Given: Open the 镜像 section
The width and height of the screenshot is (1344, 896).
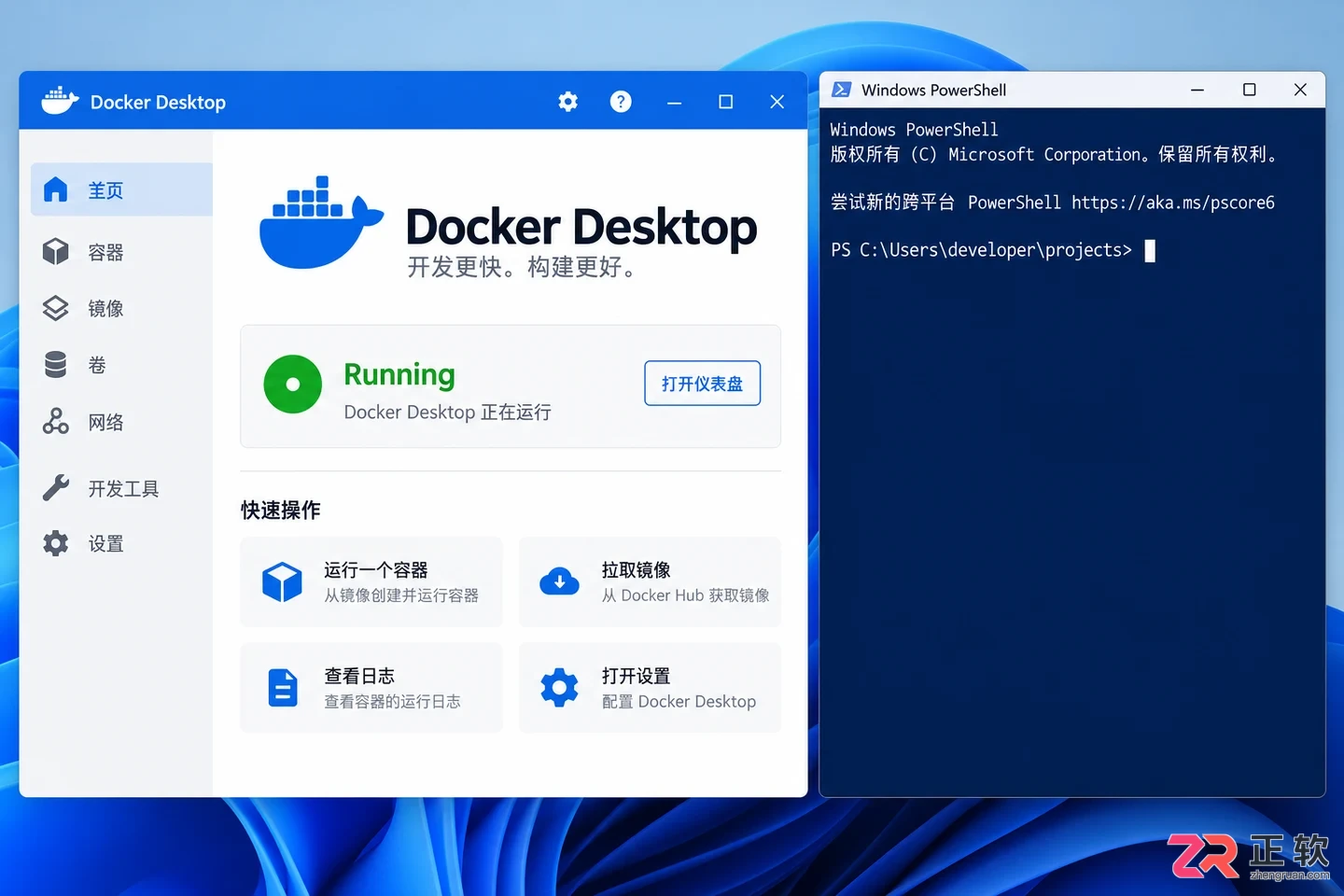Looking at the screenshot, I should (x=105, y=308).
